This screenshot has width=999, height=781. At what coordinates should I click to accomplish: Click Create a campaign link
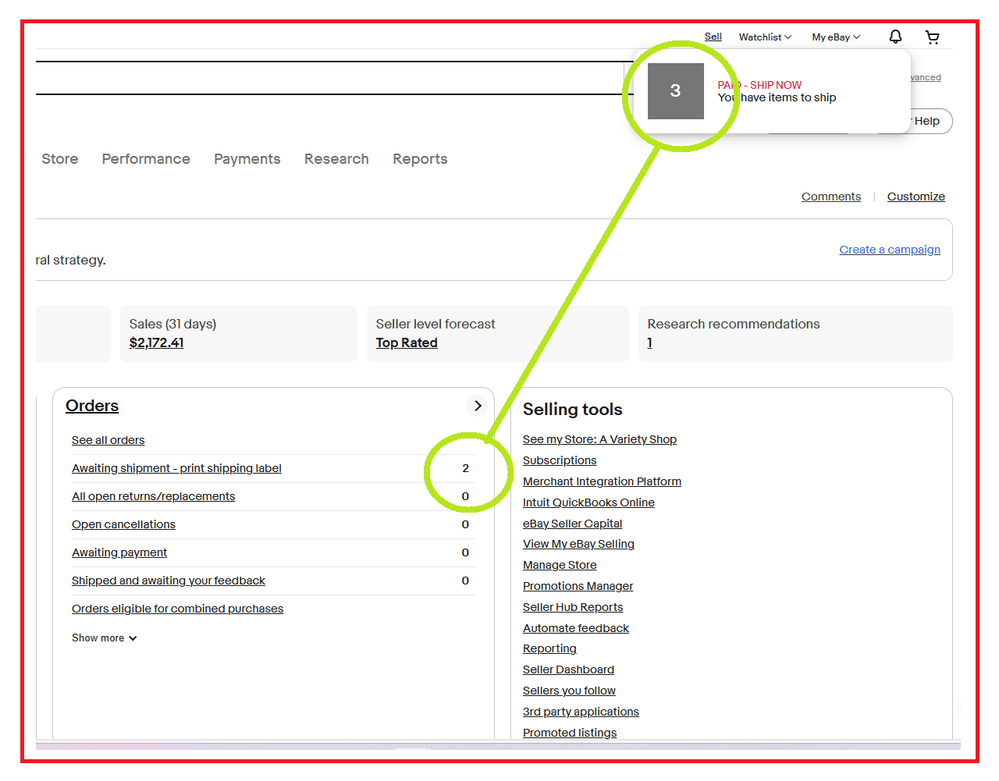point(889,249)
